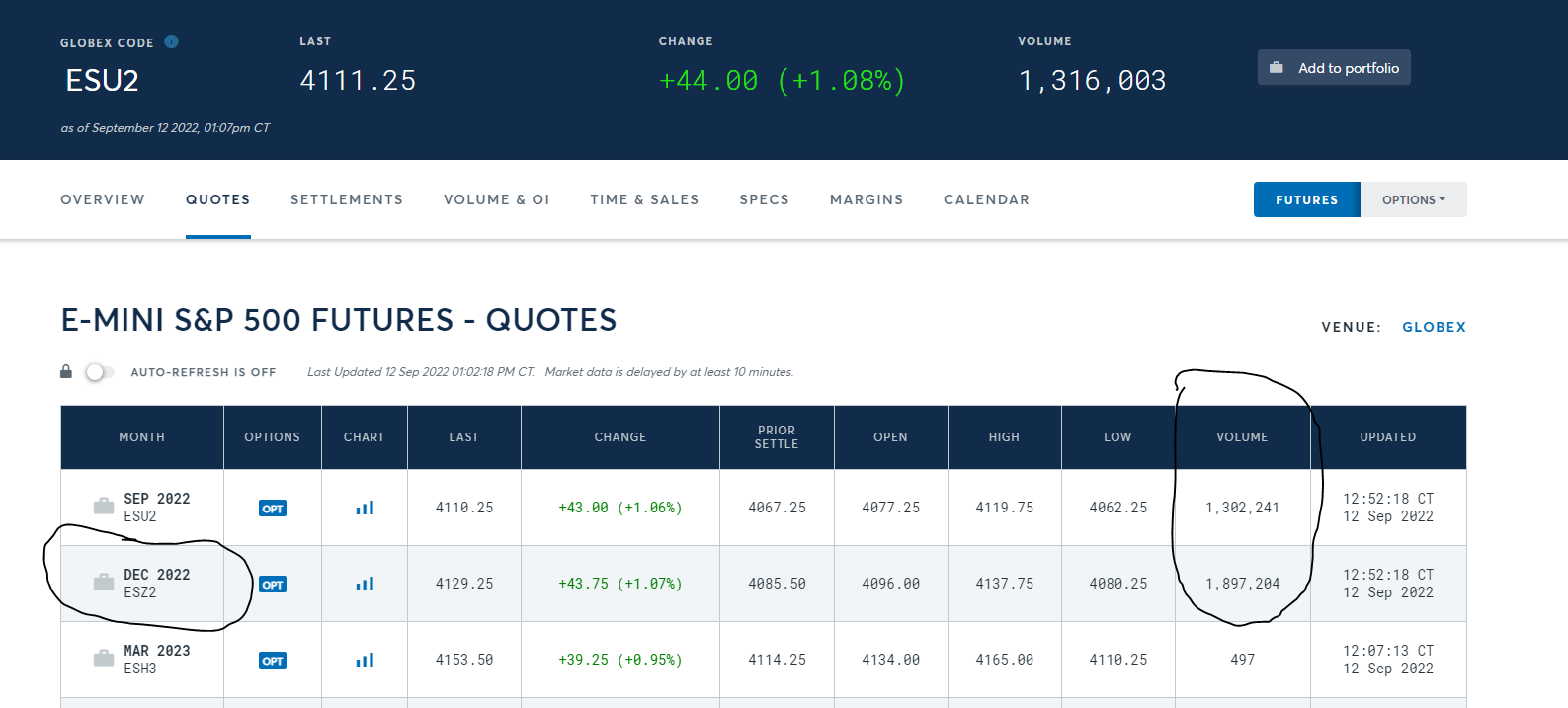
Task: Open OPT options for DEC 2022 row
Action: click(273, 585)
